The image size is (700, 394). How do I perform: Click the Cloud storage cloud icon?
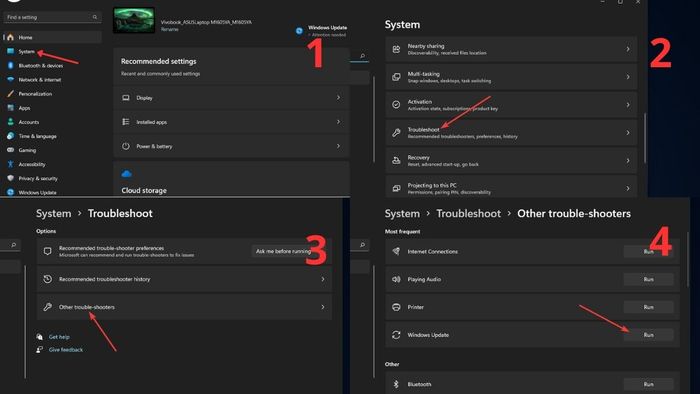(127, 174)
